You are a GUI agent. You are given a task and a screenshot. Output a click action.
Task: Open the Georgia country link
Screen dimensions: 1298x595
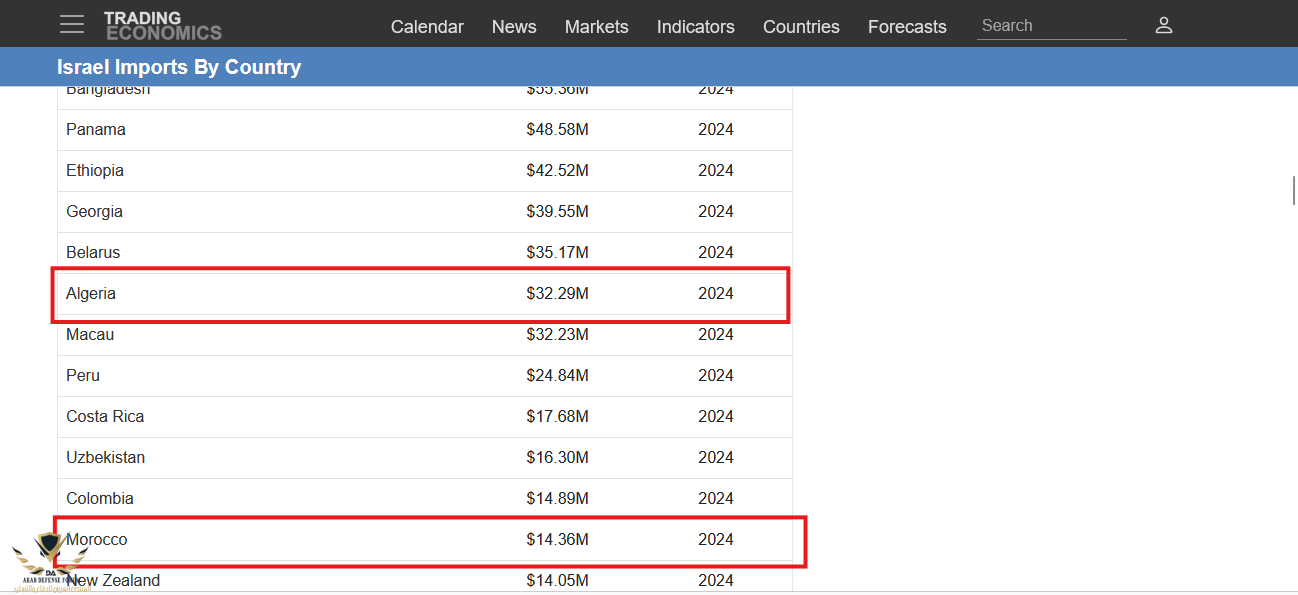(94, 212)
